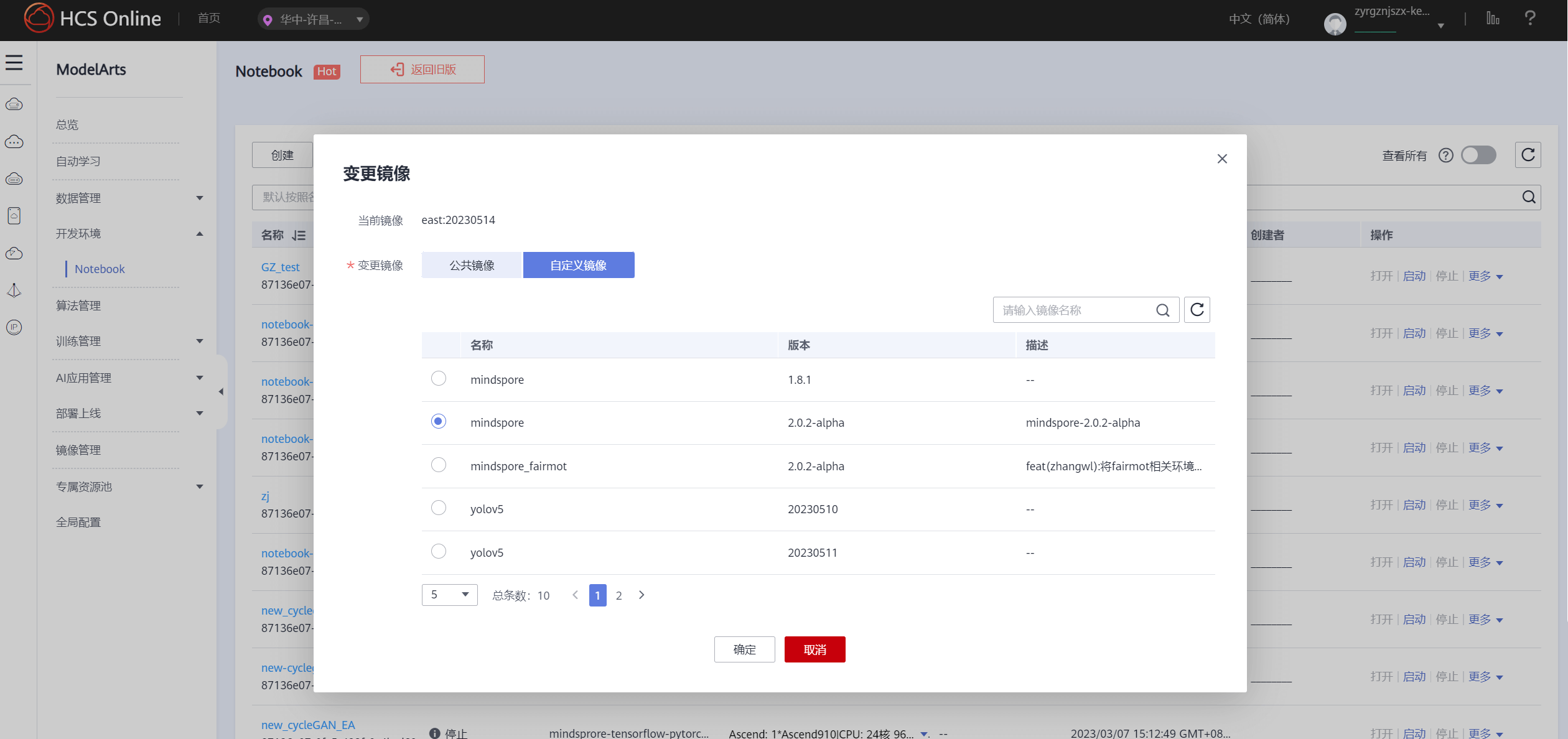Screen dimensions: 1568x739
Task: Click the notebook search magnifier icon
Action: pyautogui.click(x=1529, y=197)
